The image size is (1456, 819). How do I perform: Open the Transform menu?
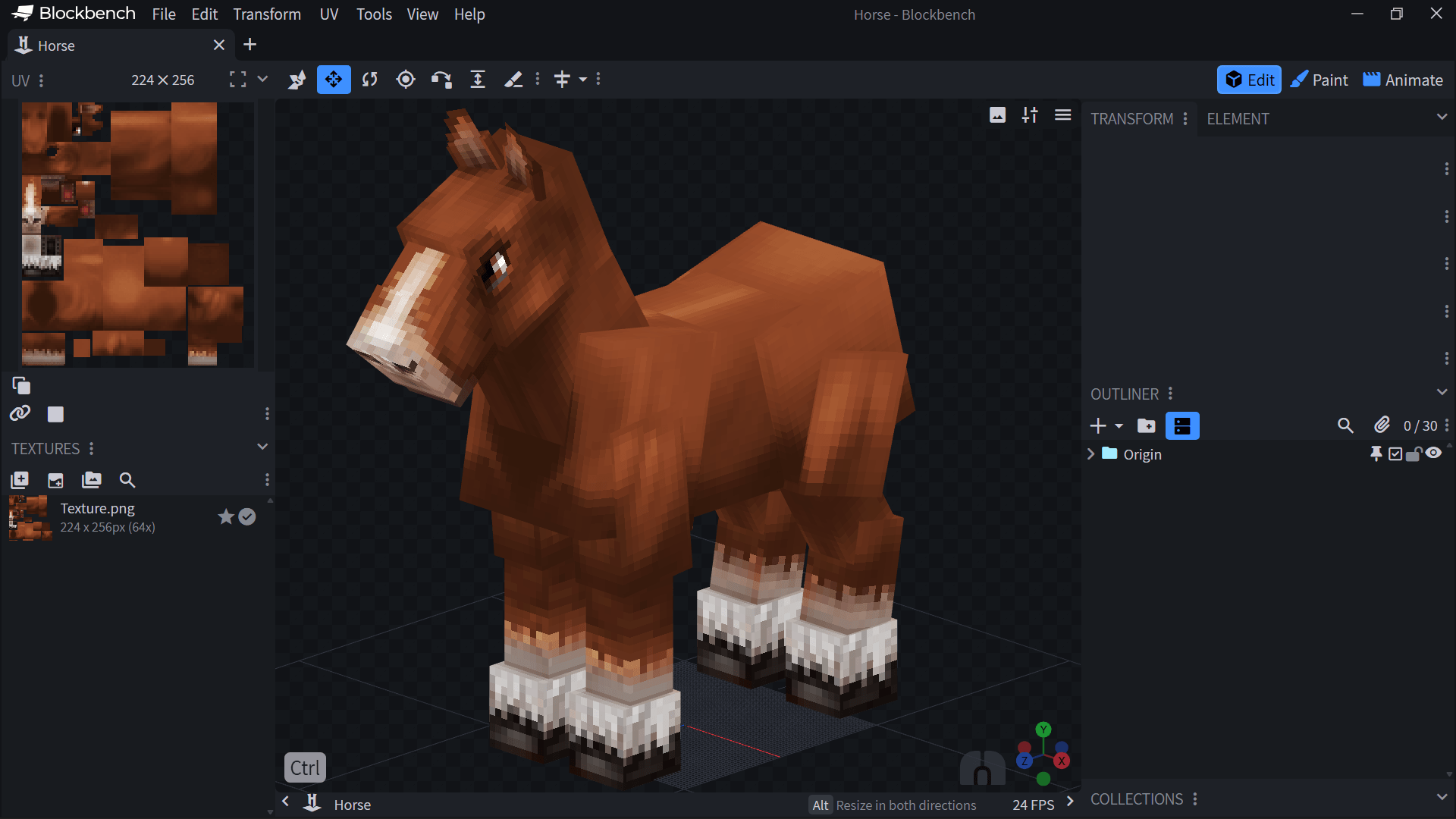click(x=268, y=14)
